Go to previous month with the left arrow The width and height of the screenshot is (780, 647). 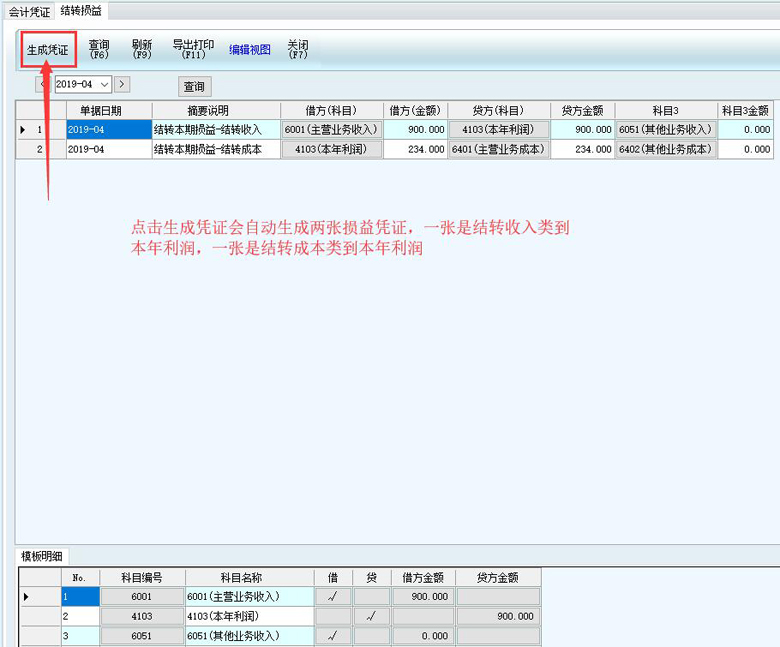point(45,85)
